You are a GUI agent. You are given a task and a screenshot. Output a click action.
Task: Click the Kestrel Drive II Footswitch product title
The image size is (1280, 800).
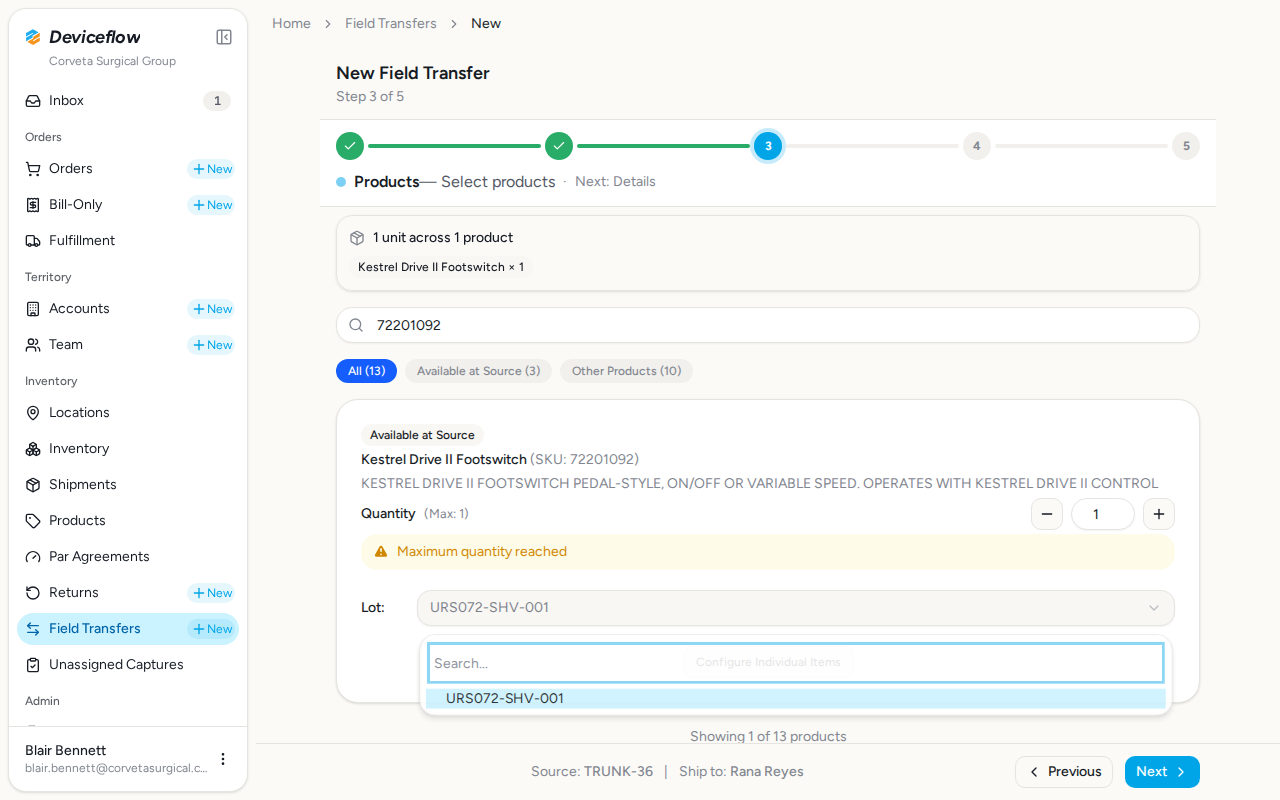pyautogui.click(x=444, y=460)
